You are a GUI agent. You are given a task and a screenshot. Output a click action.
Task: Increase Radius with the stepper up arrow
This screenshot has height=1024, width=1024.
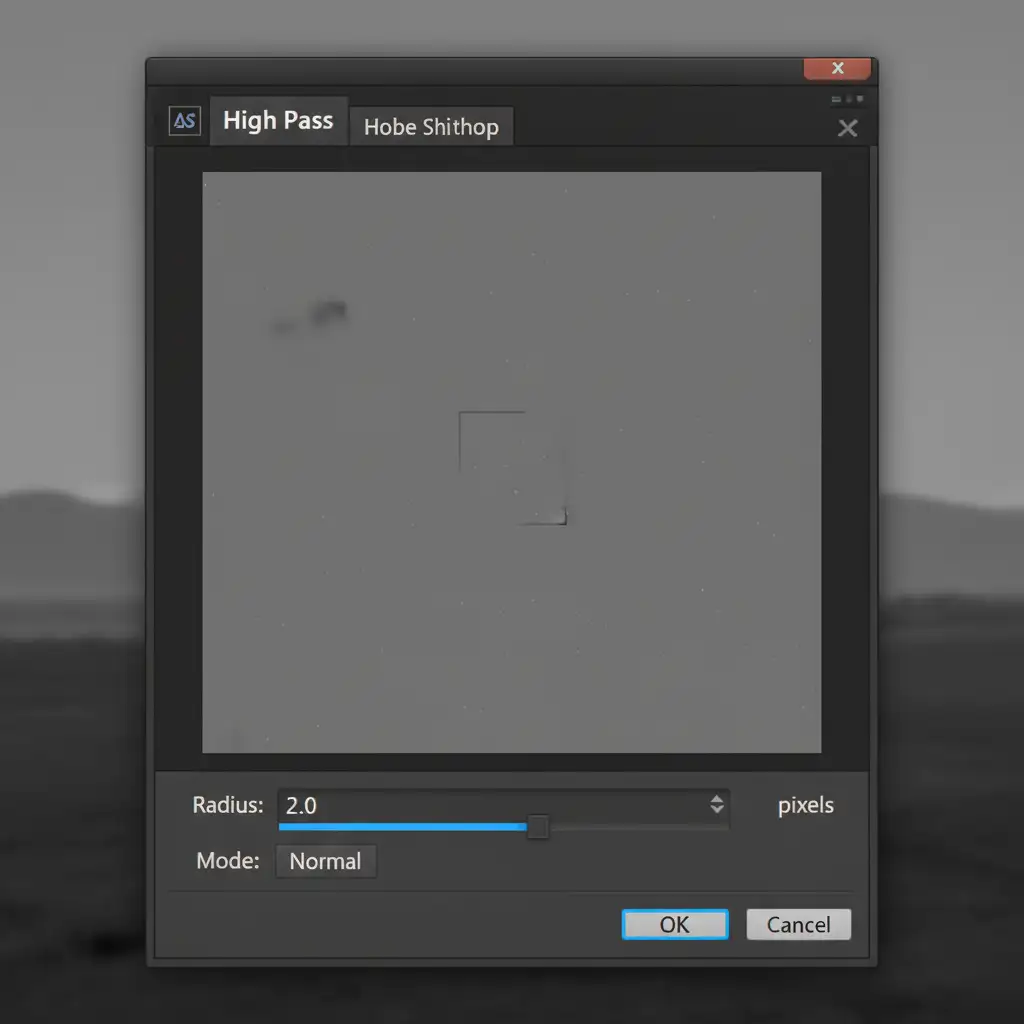717,799
